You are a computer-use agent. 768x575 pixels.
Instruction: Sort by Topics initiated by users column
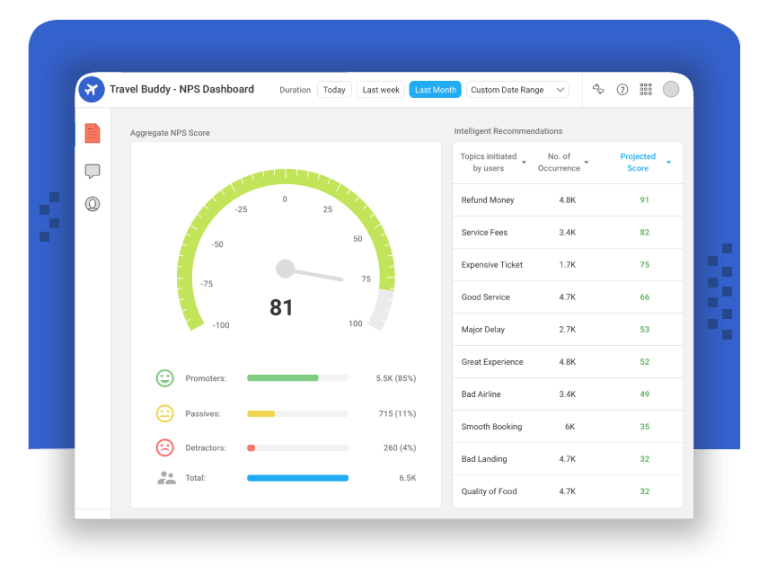coord(489,162)
